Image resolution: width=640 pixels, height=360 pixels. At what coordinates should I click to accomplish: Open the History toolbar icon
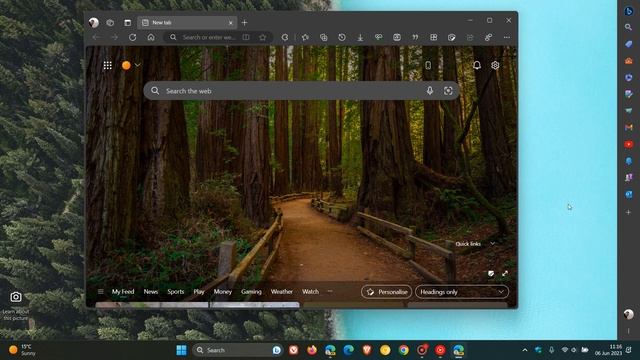342,37
